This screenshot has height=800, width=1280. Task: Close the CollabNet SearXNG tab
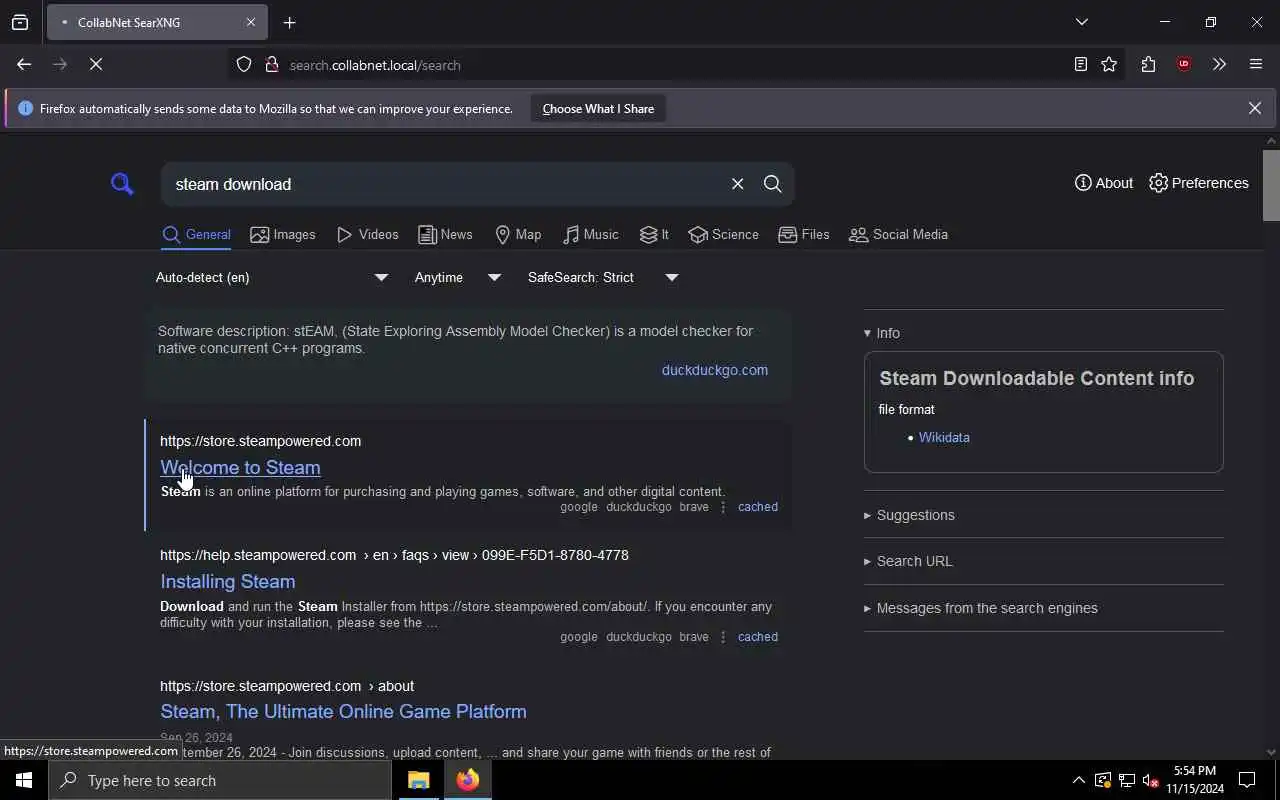251,22
